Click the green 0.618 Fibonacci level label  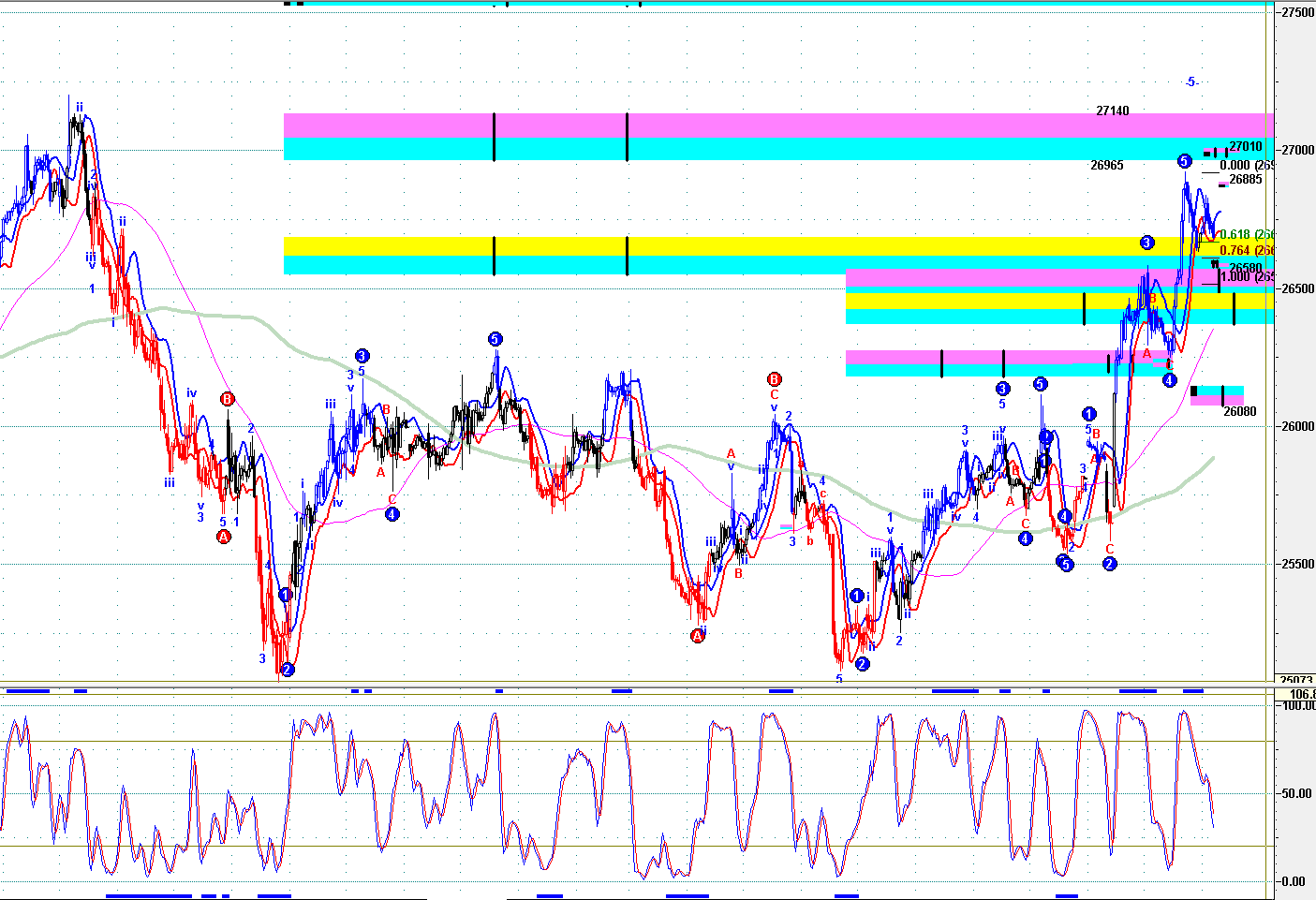click(x=1247, y=235)
